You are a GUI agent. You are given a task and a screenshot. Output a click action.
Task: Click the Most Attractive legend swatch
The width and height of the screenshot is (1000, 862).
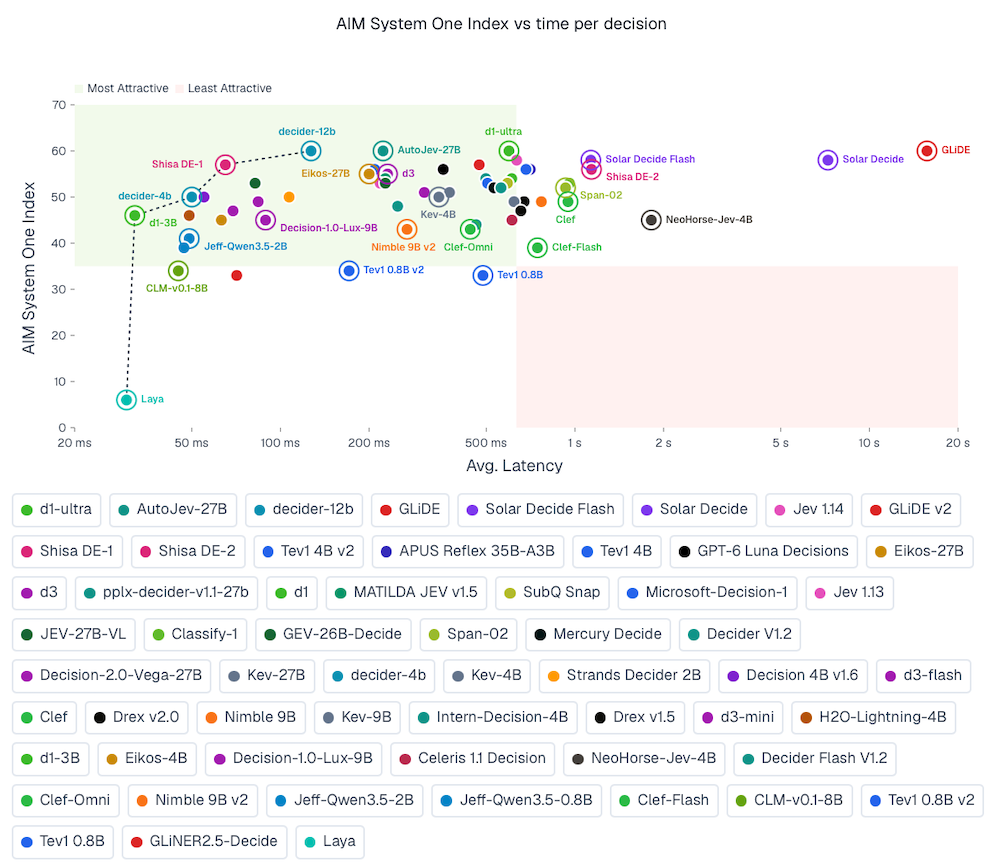tap(79, 89)
